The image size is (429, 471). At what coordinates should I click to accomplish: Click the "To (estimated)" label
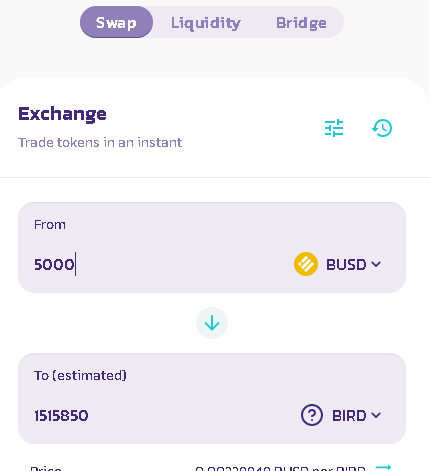pyautogui.click(x=80, y=376)
